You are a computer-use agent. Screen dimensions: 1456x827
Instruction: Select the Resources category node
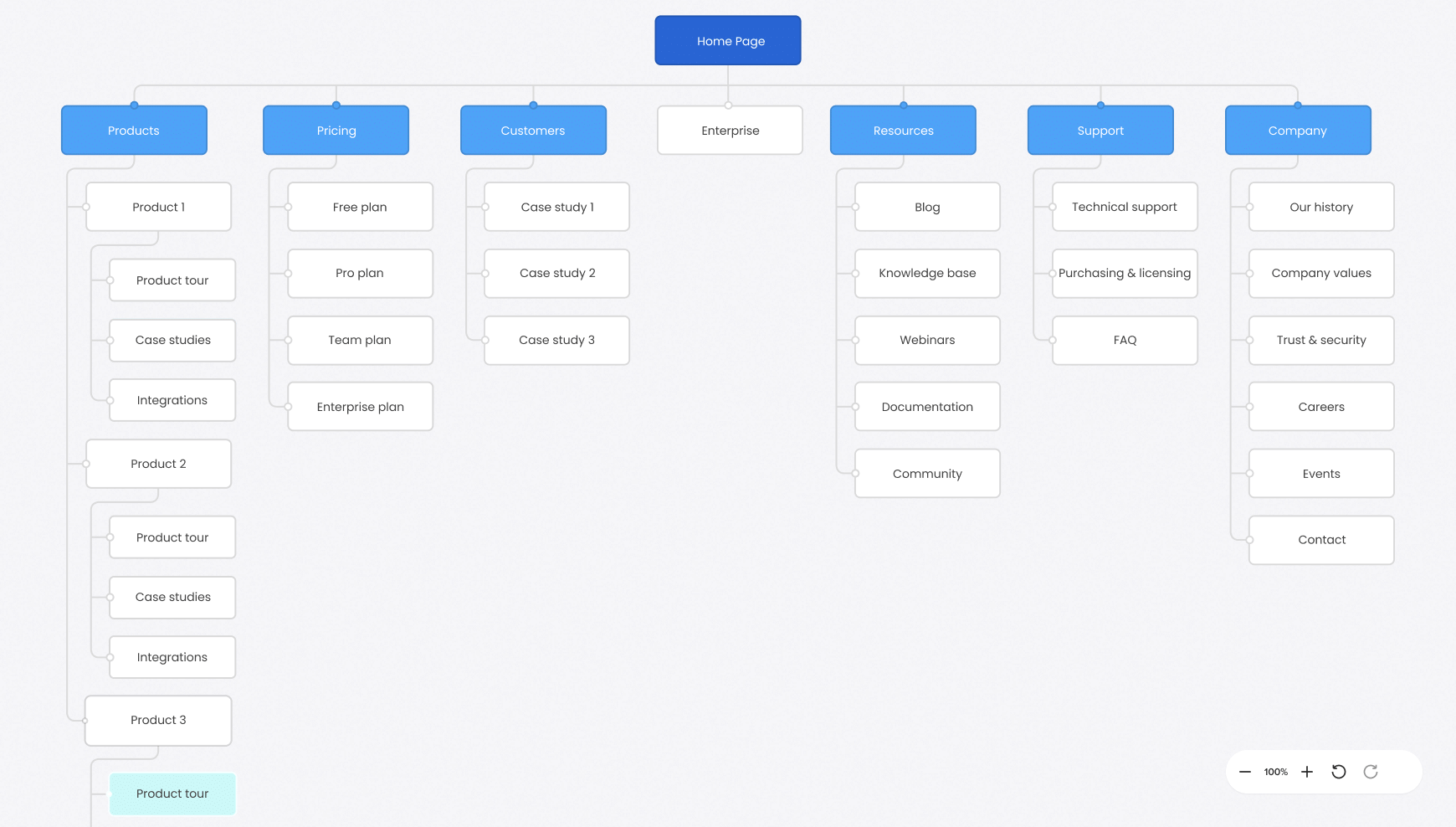[903, 131]
